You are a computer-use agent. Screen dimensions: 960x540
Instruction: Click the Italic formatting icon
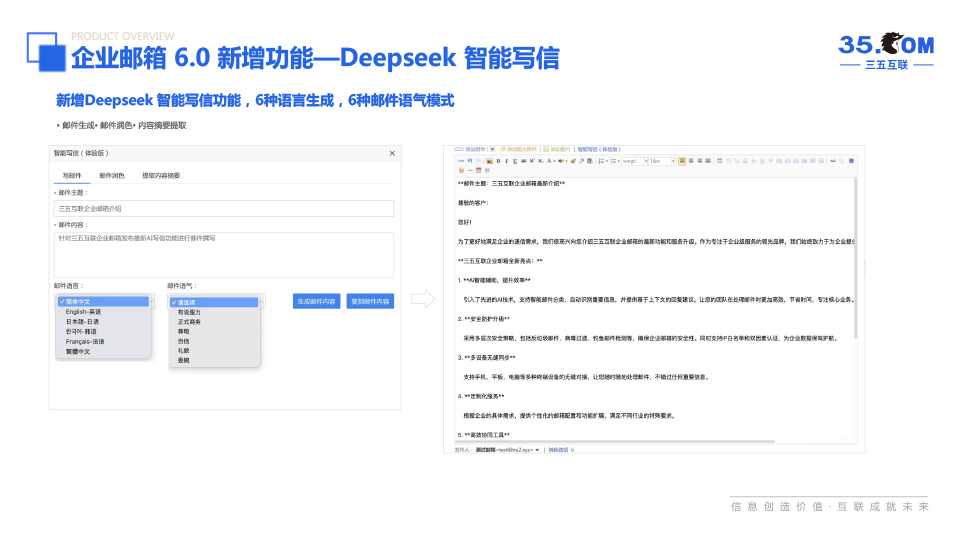(x=507, y=160)
